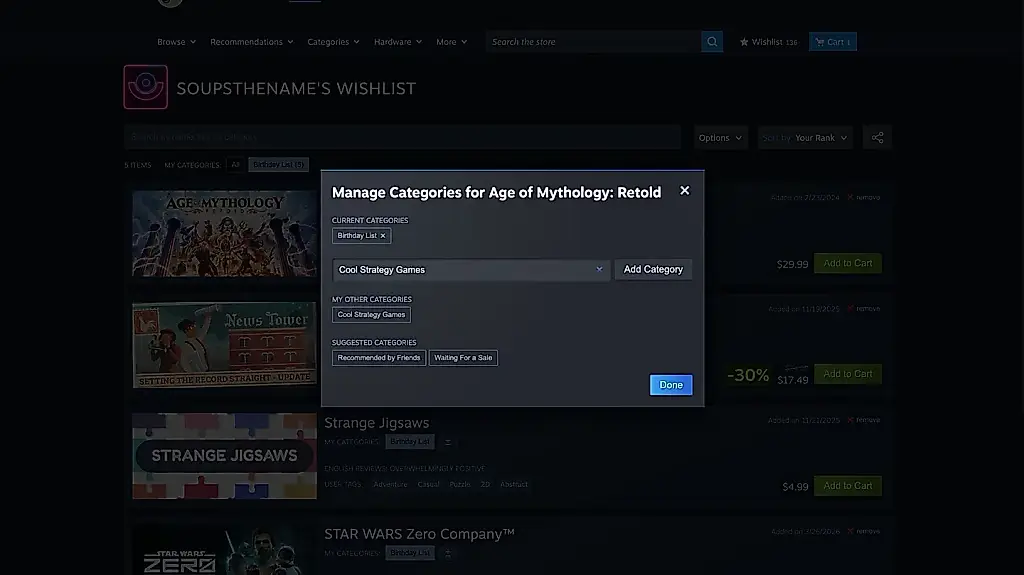Open the Strange Jigsaws thumbnail
The width and height of the screenshot is (1024, 575).
click(225, 456)
